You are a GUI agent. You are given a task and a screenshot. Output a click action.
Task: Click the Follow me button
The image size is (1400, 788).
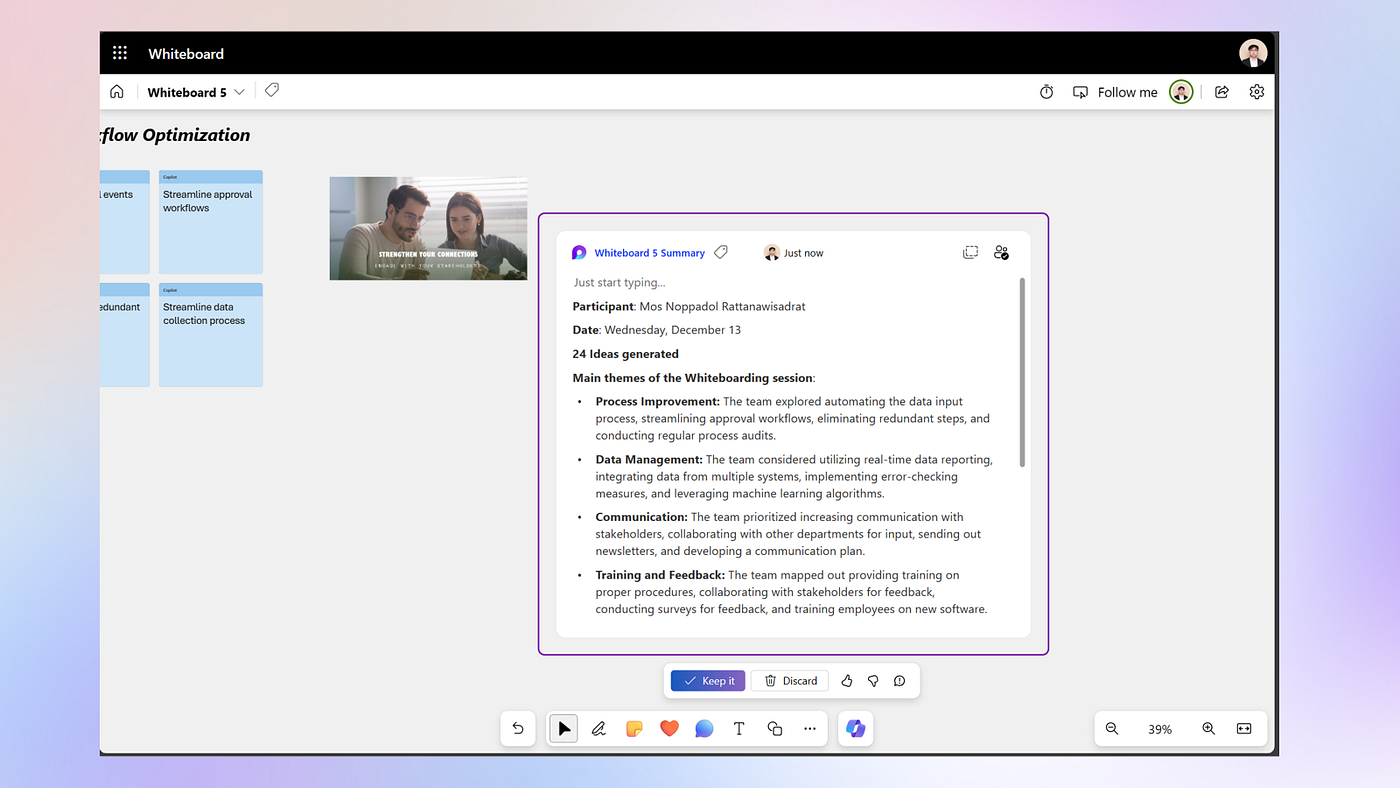(1115, 92)
